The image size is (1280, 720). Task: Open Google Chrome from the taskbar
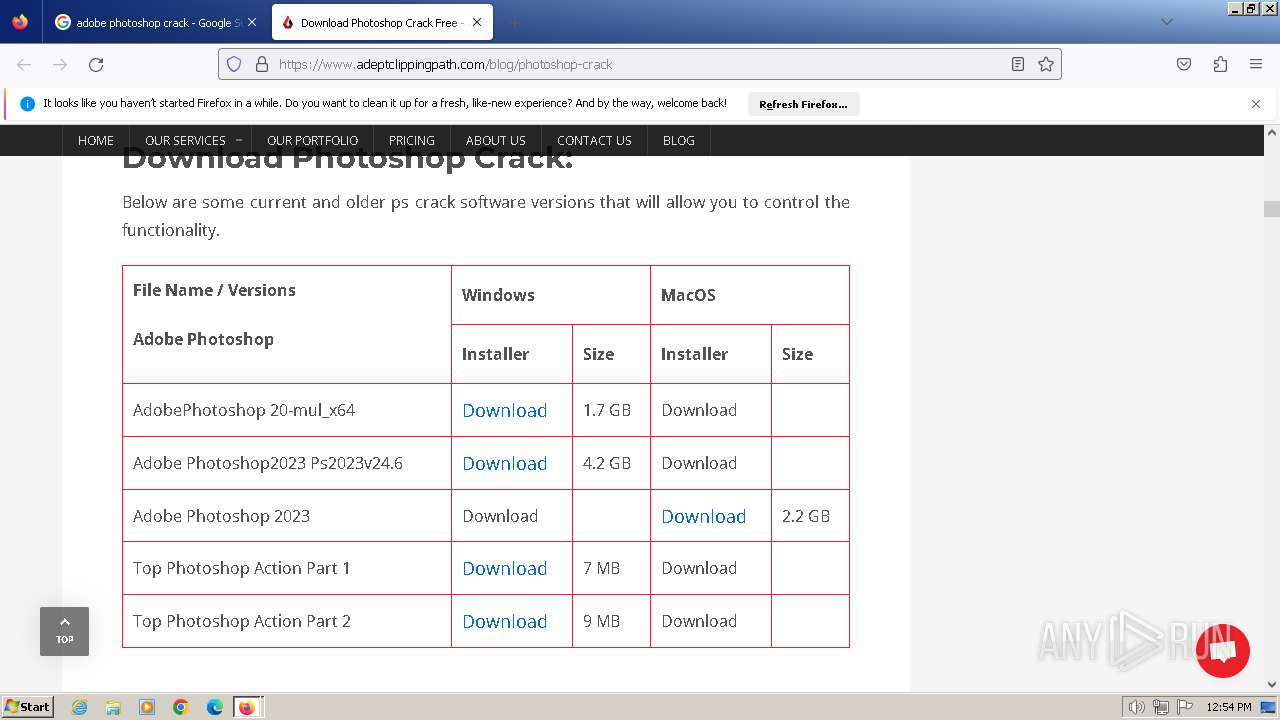(181, 707)
